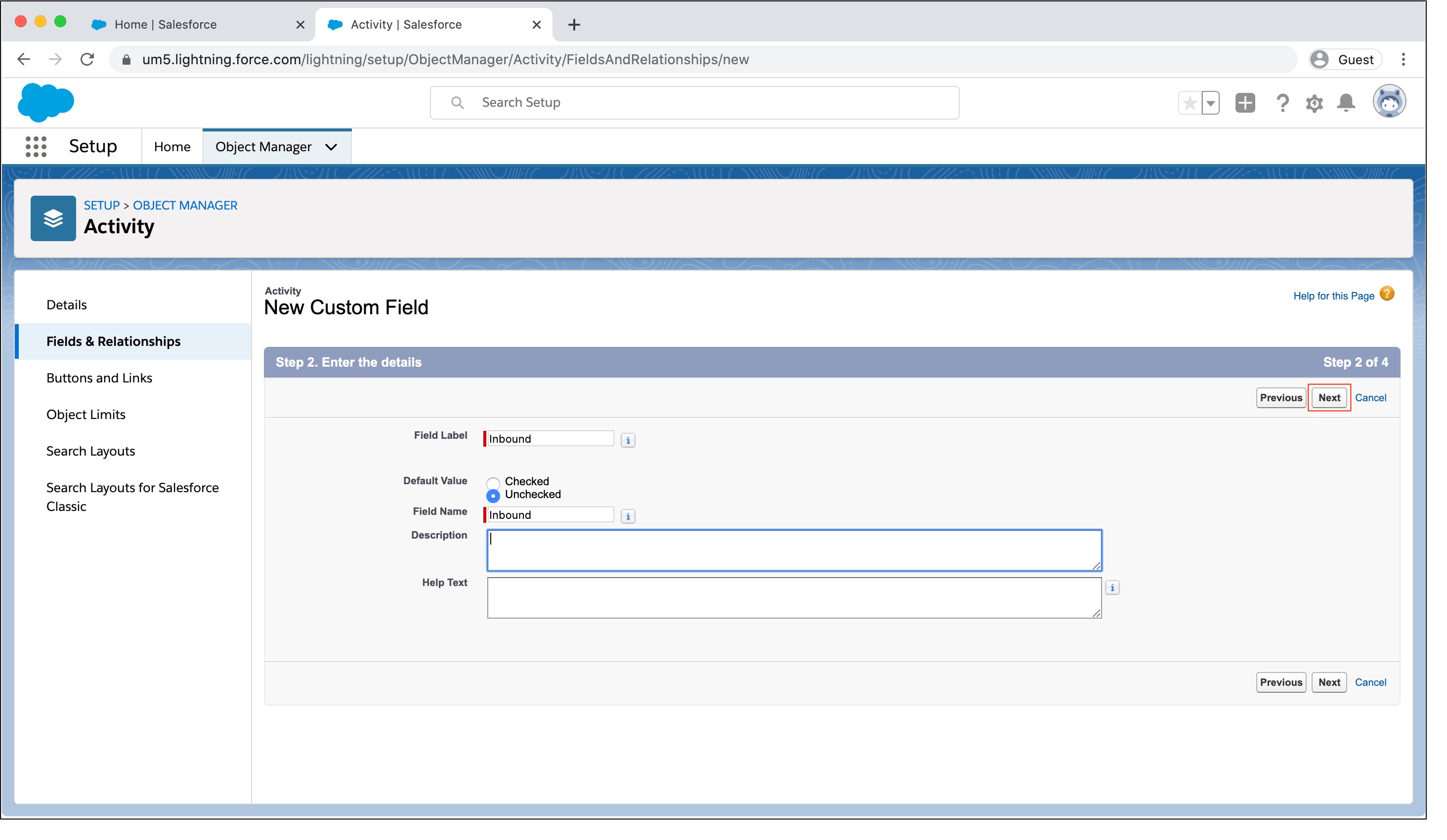Expand the Object Manager tab chevron

coord(331,147)
